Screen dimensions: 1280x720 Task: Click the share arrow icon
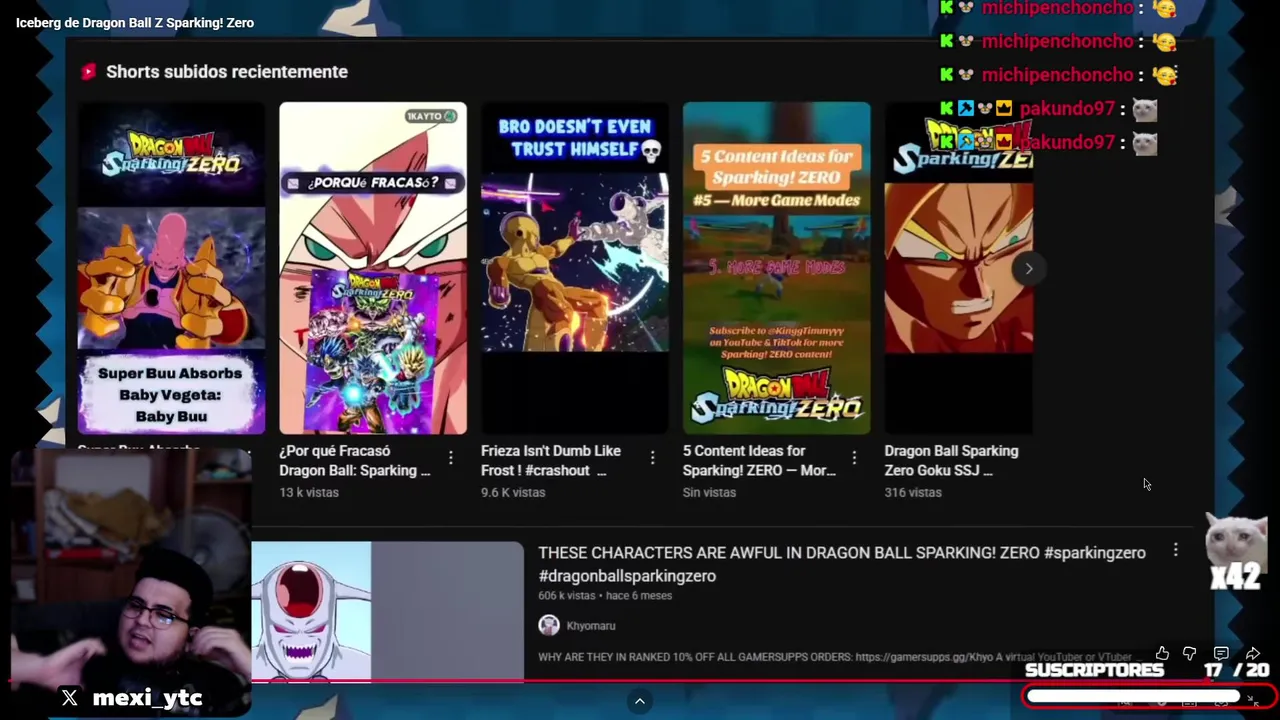[1252, 654]
